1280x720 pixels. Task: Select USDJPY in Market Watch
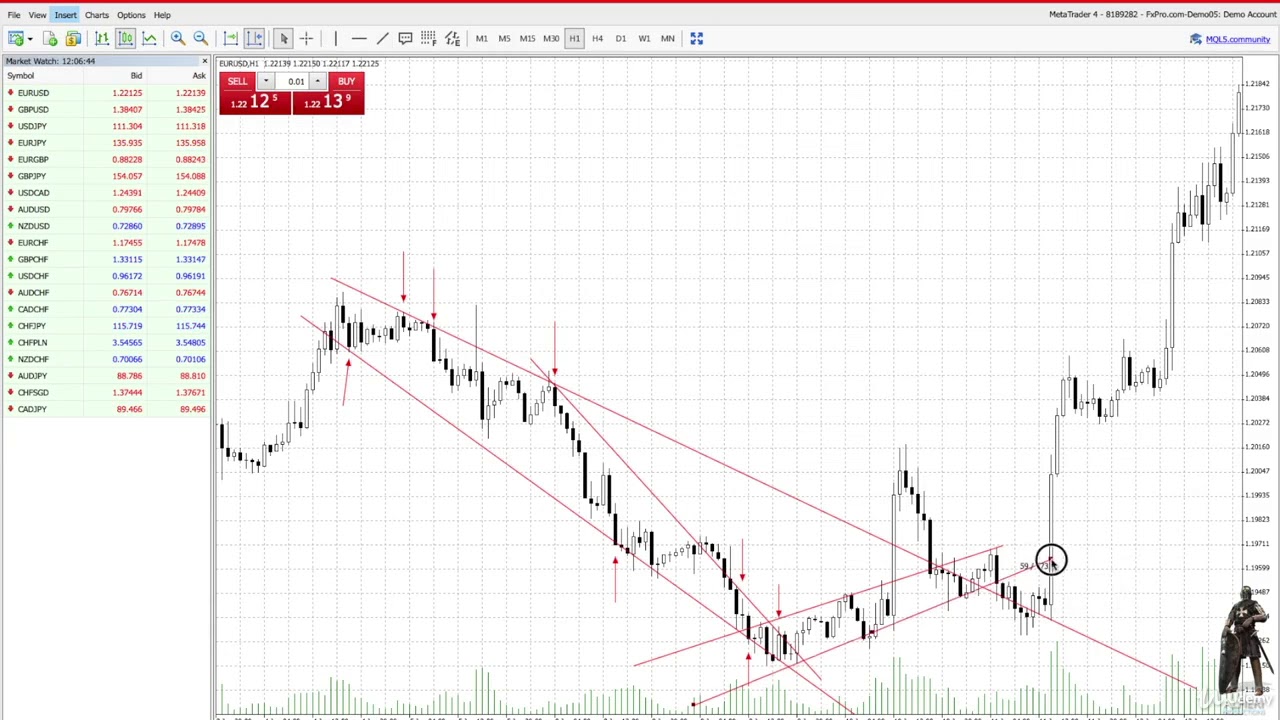(105, 126)
